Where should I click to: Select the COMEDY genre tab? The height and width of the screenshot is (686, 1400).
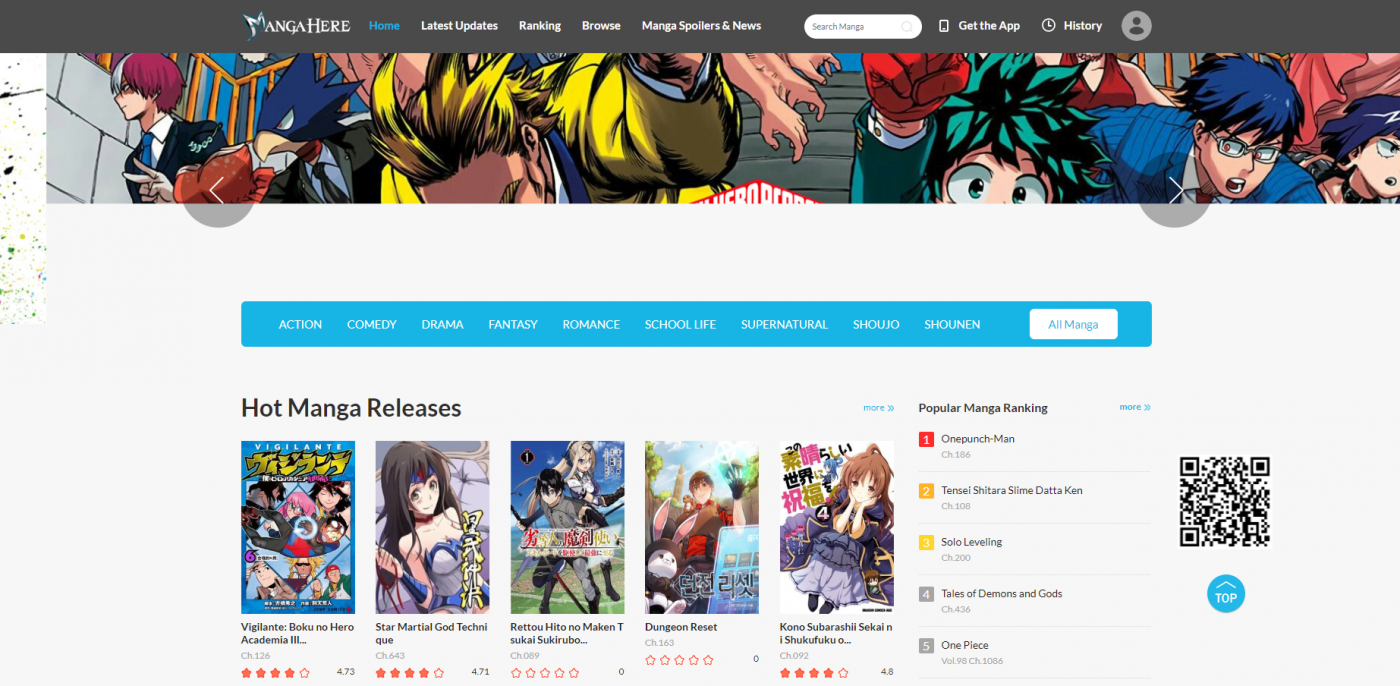[372, 324]
